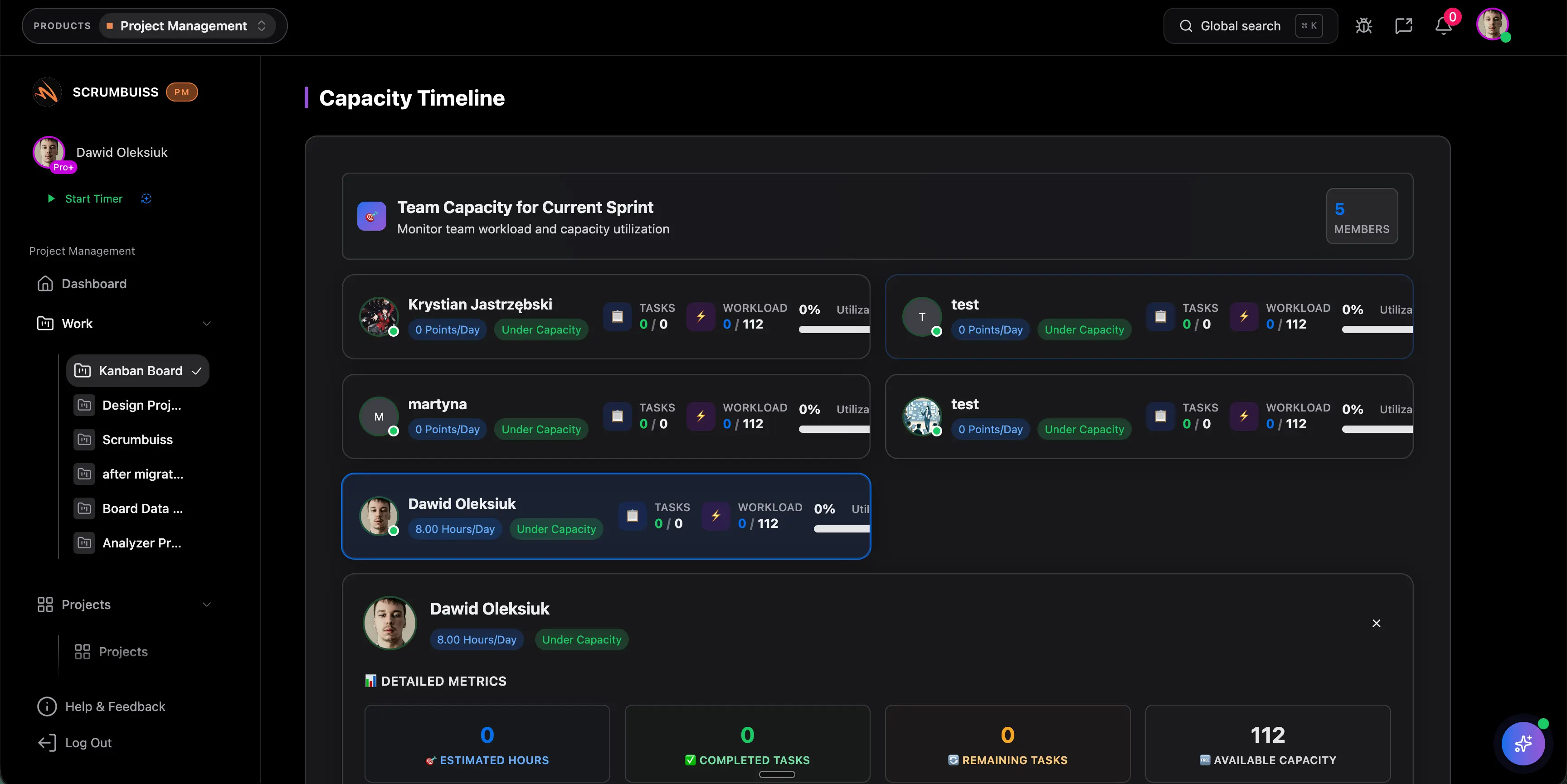Click the Start Timer link
The width and height of the screenshot is (1567, 784).
pyautogui.click(x=93, y=198)
